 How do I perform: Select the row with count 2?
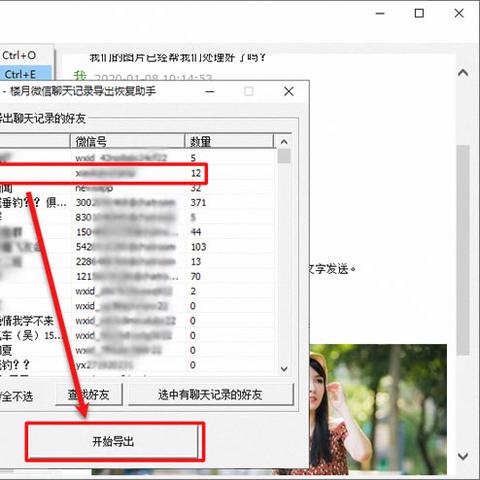coord(137,291)
